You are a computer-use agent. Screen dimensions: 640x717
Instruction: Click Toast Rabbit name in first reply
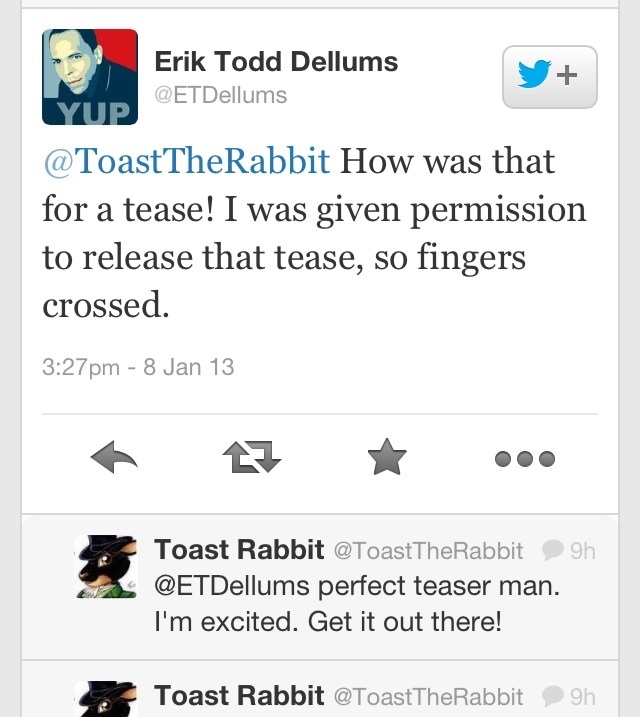[x=239, y=550]
